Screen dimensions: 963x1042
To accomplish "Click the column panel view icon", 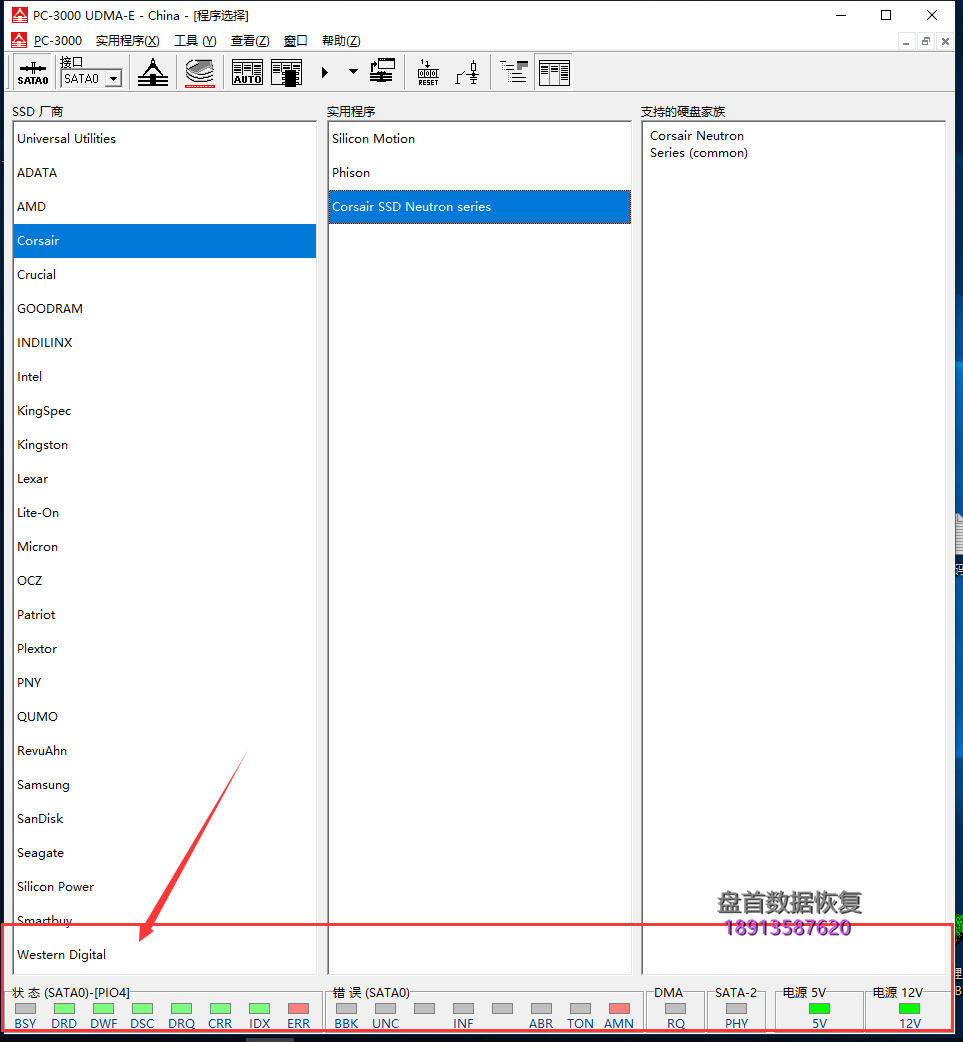I will (x=554, y=72).
